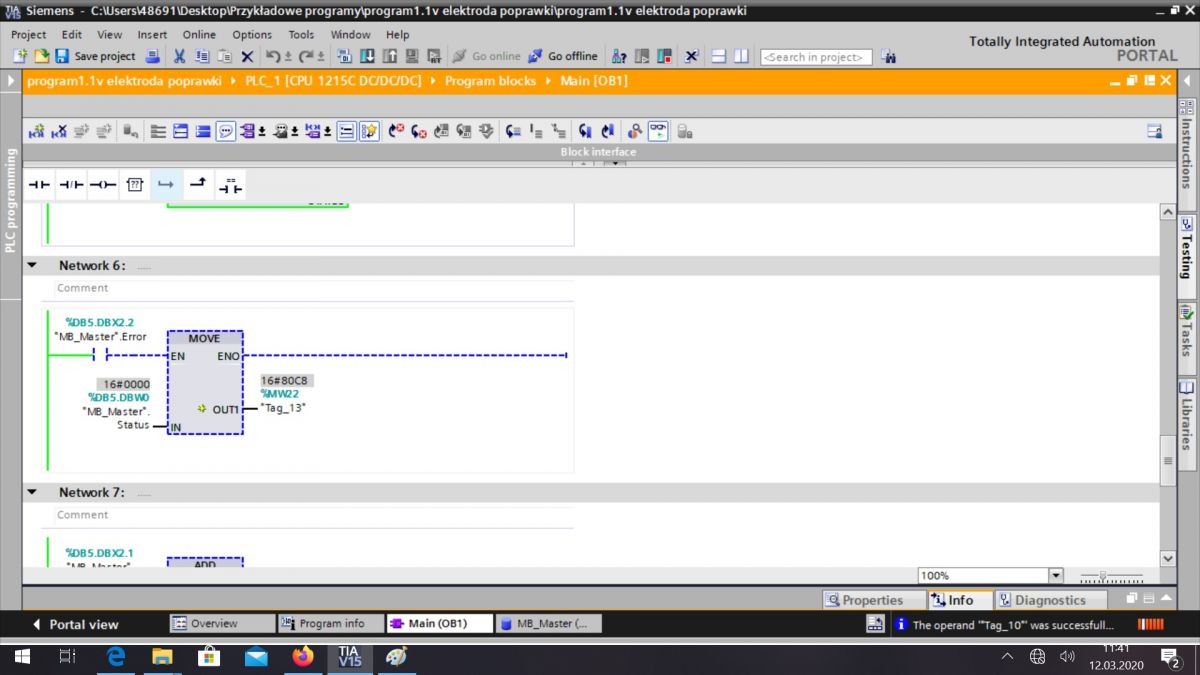Open the MB_Master editor tab

[x=548, y=623]
